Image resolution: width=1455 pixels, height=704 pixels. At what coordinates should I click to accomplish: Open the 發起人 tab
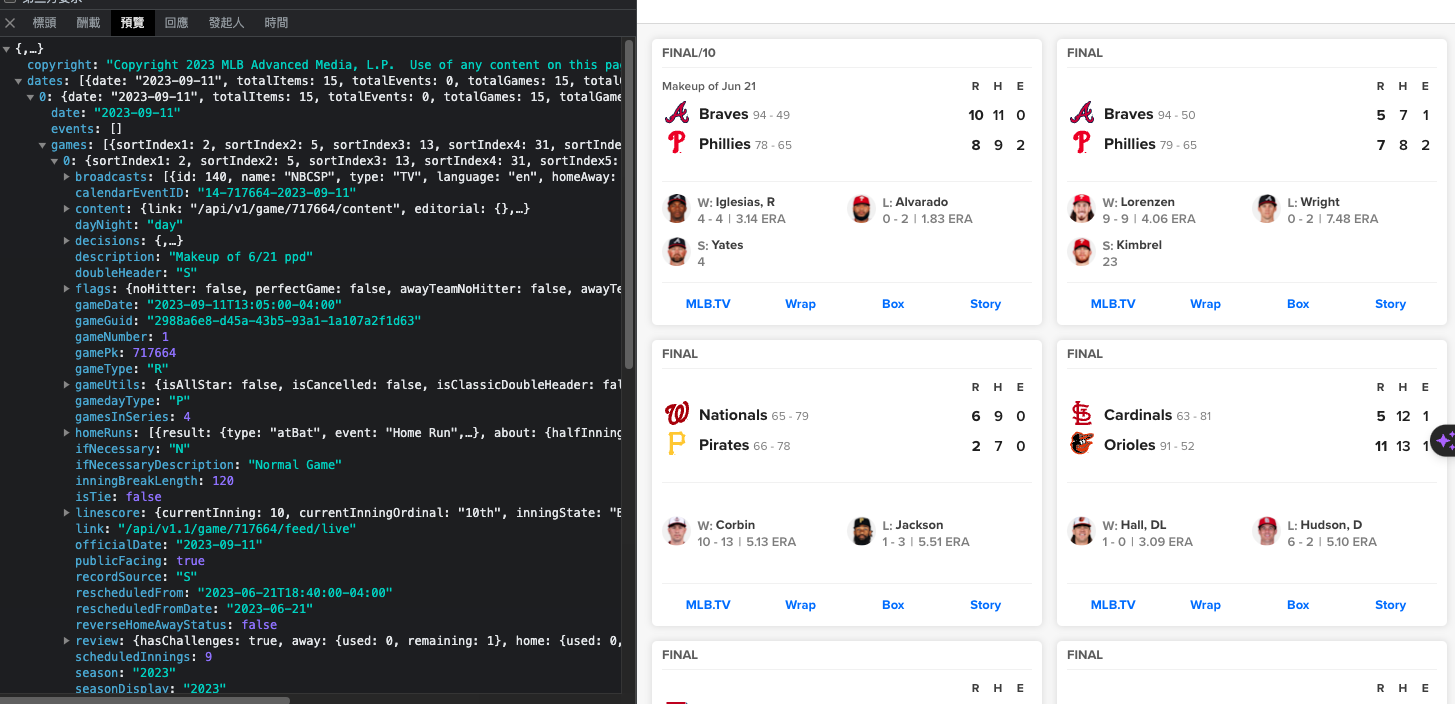click(226, 22)
